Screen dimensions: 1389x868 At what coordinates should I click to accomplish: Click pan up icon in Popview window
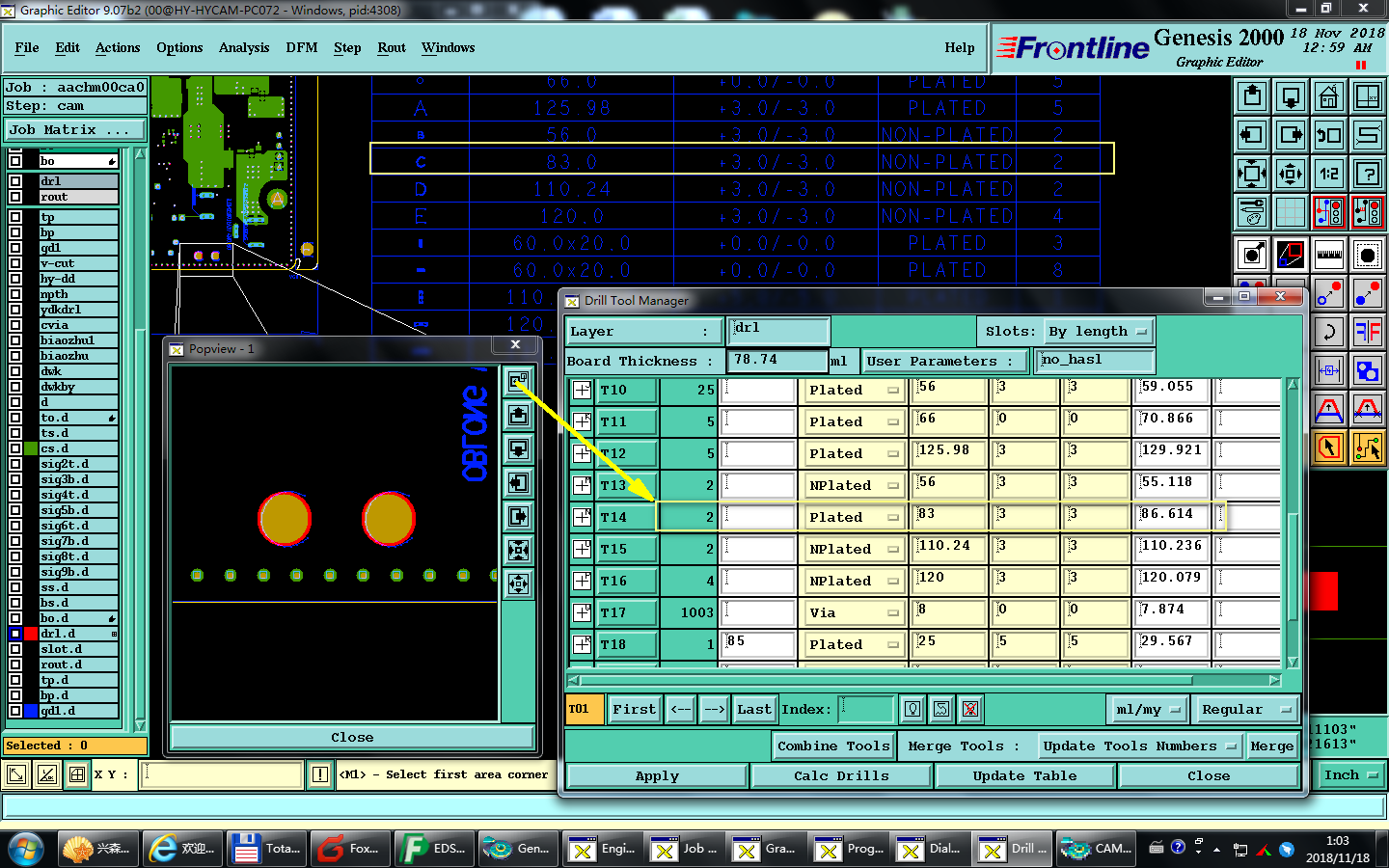(x=519, y=416)
